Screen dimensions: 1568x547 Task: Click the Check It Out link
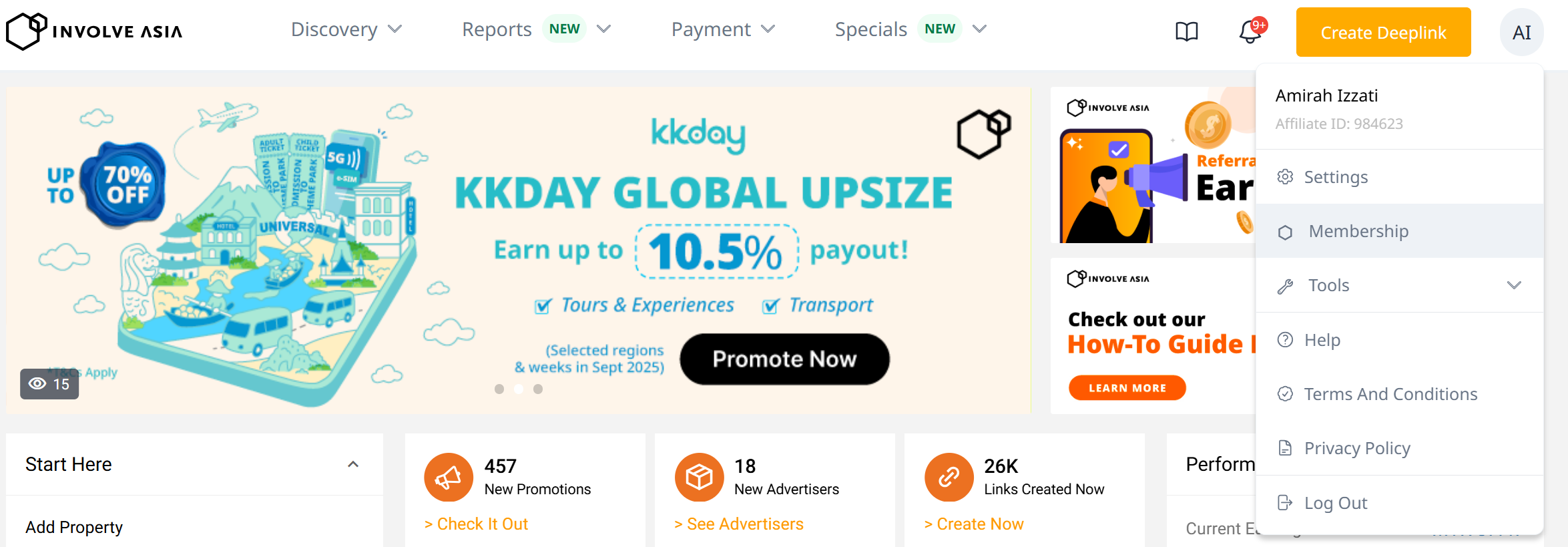click(x=476, y=524)
